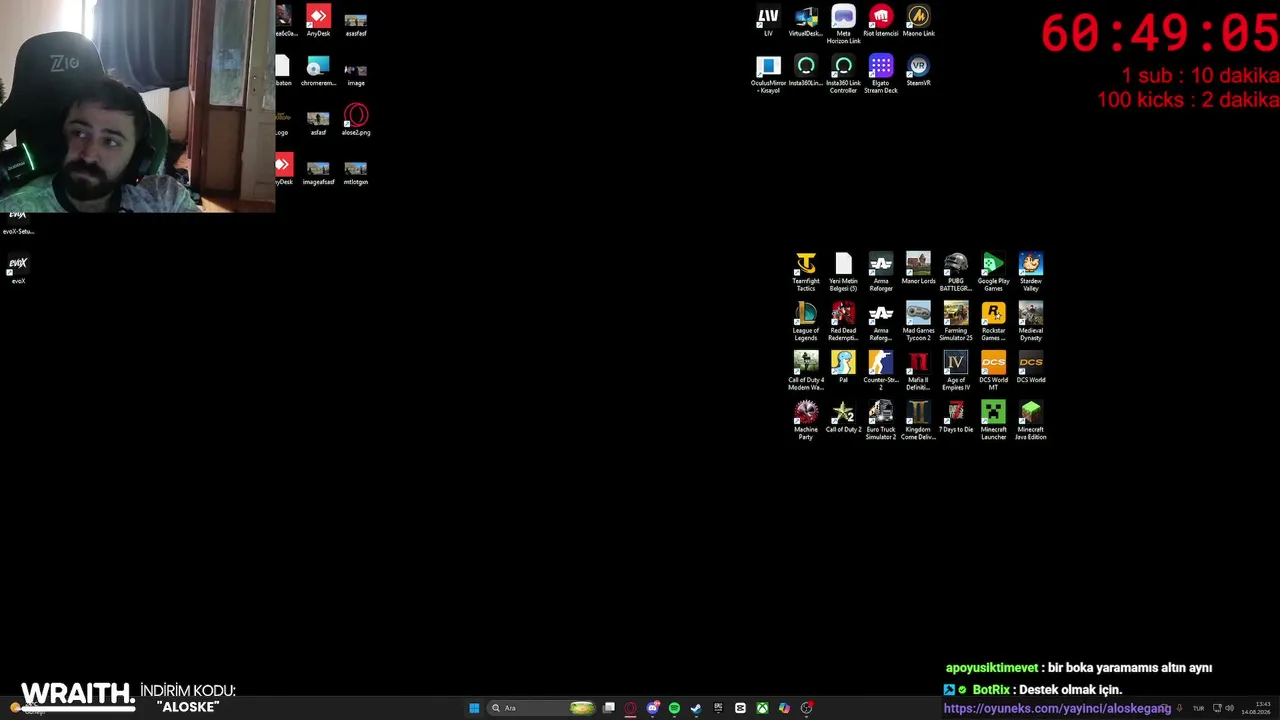
Task: Launch the LIV desktop shortcut
Action: [x=768, y=21]
